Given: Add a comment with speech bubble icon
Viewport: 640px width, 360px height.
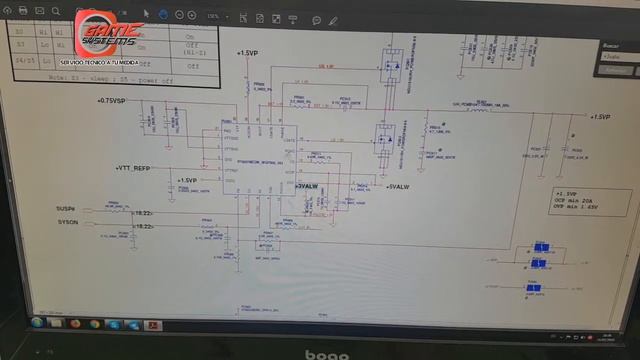Looking at the screenshot, I should [x=316, y=20].
